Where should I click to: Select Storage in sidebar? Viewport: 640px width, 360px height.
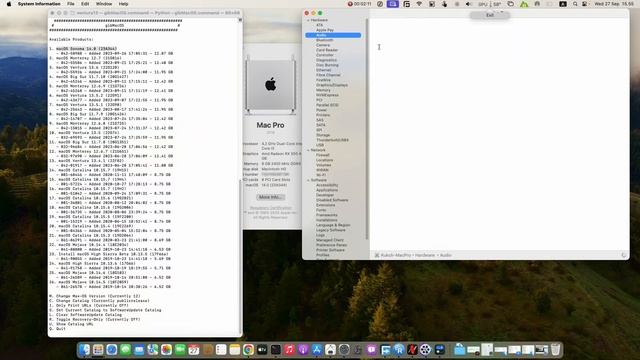(323, 135)
